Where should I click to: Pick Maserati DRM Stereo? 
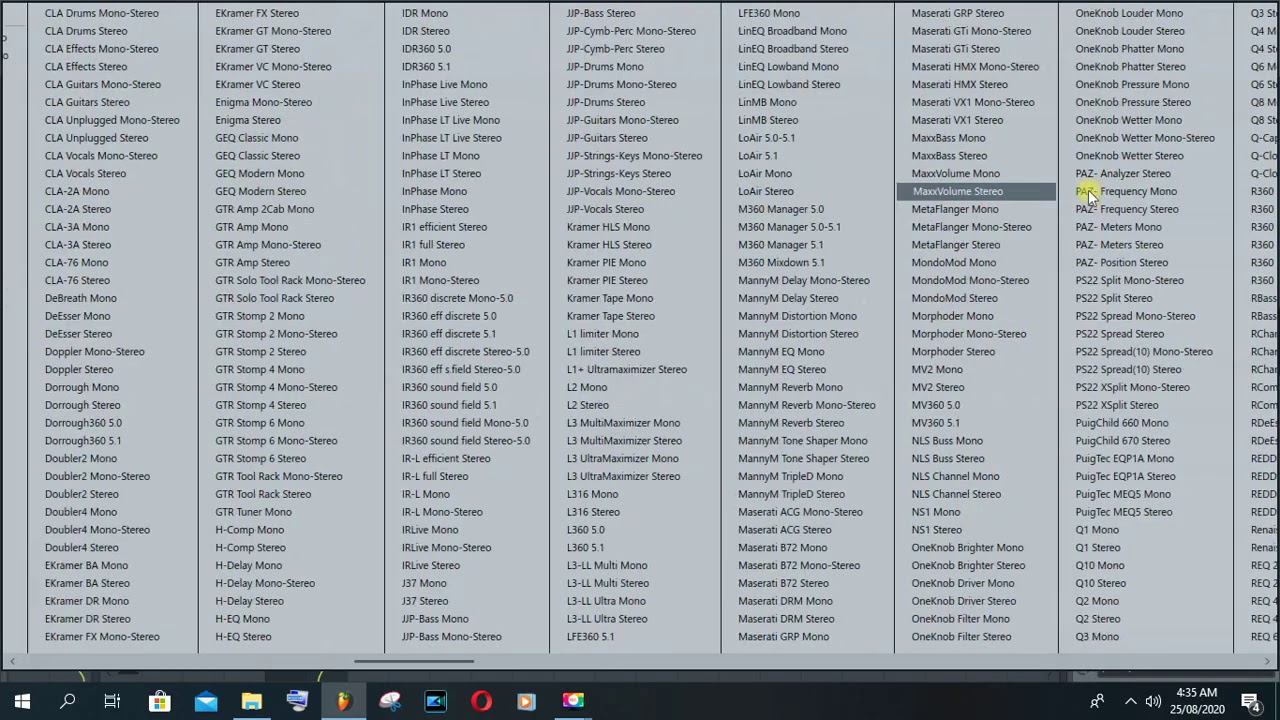click(786, 619)
